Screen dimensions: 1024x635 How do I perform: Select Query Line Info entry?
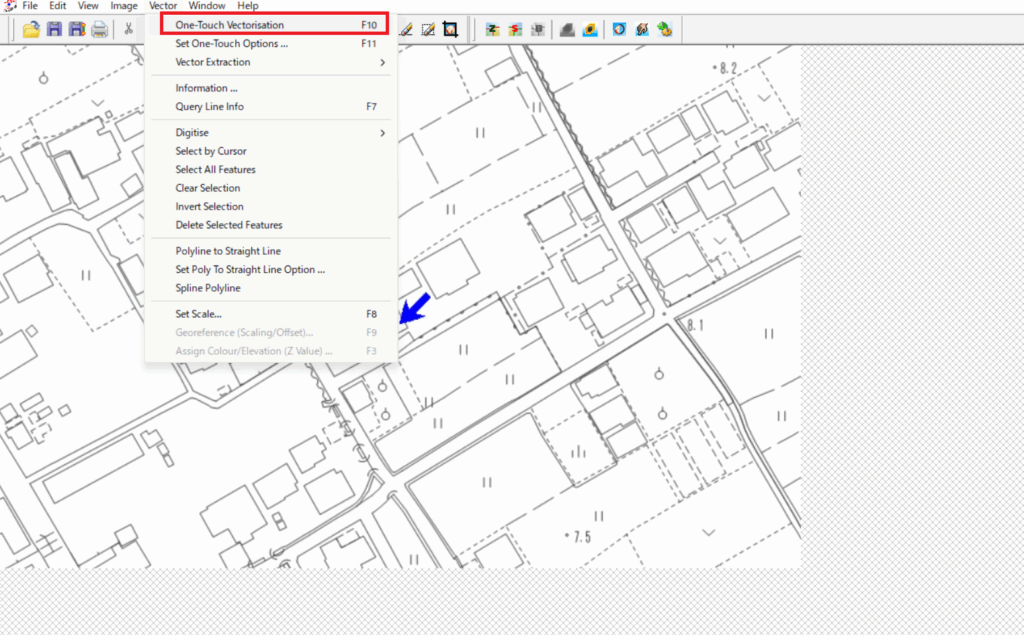(x=271, y=106)
